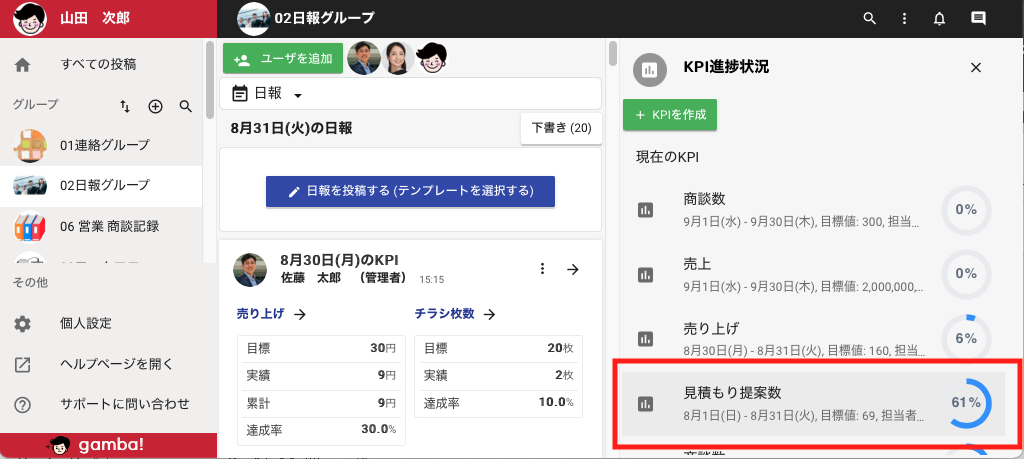Click 61% progress ring for 見積もり提案数
Image resolution: width=1024 pixels, height=459 pixels.
coord(966,403)
